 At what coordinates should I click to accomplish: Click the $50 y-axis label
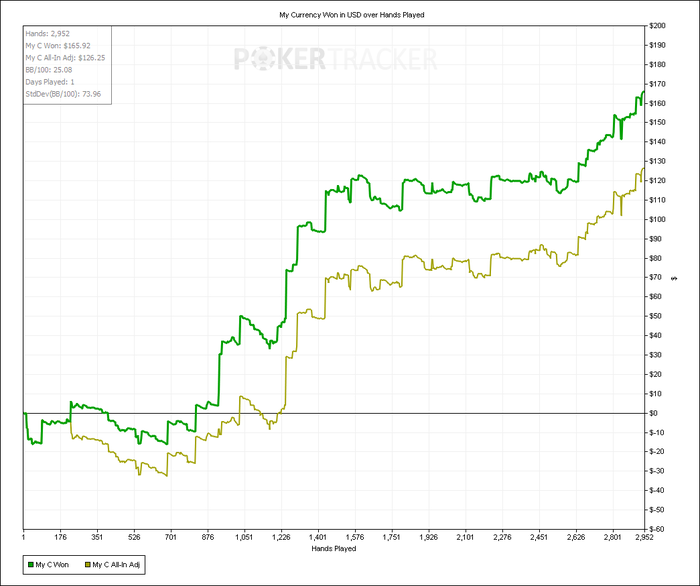pyautogui.click(x=655, y=316)
